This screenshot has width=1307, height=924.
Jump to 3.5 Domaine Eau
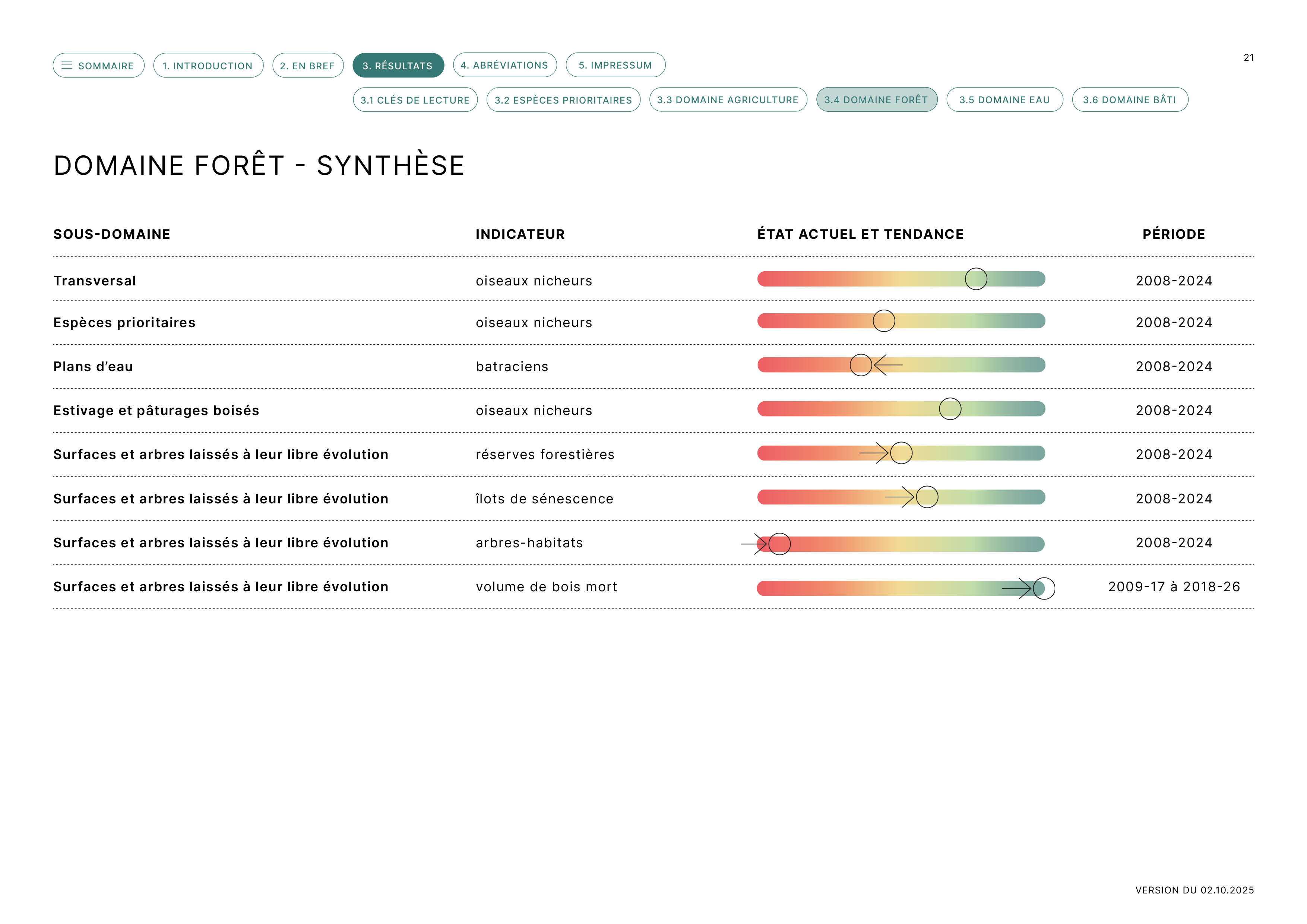tap(1004, 99)
